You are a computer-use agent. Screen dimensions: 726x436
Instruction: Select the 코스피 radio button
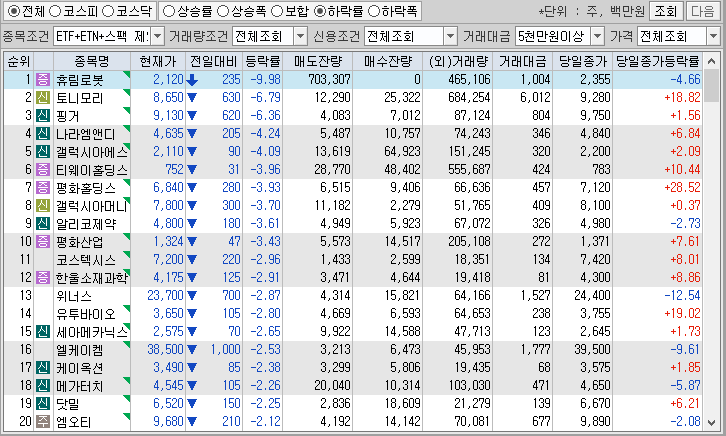pyautogui.click(x=55, y=11)
